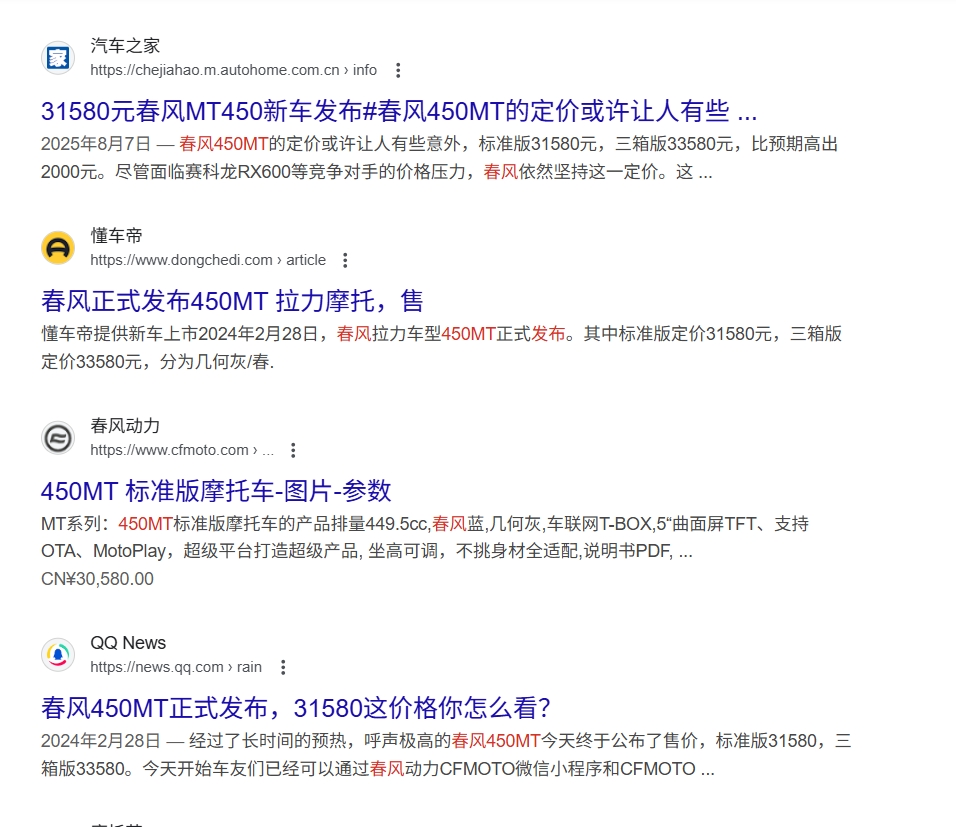The width and height of the screenshot is (956, 827).
Task: Open the three-dot menu beside the autohome.com.cn URL
Action: 398,70
